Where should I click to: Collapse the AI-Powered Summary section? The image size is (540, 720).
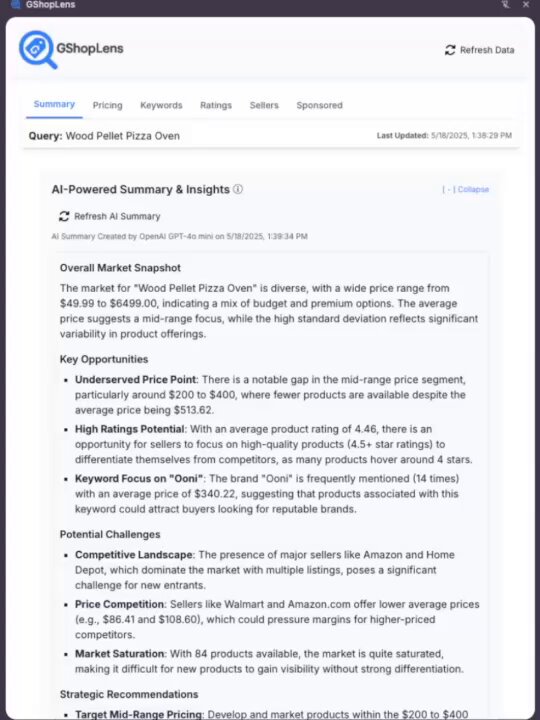point(466,190)
